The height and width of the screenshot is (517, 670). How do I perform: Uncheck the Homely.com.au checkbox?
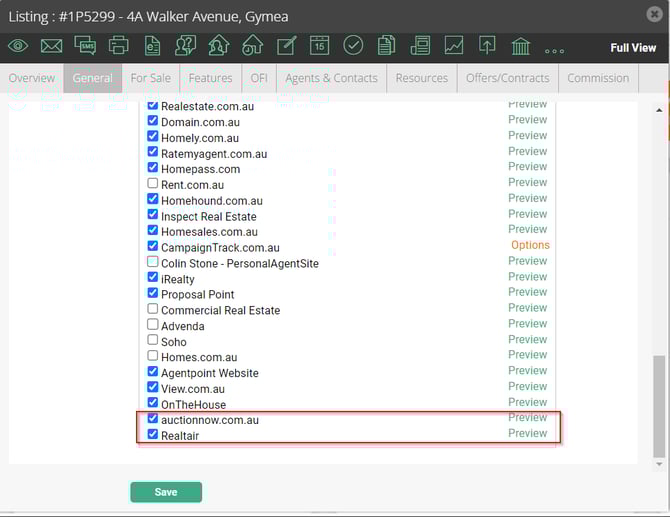pos(153,136)
